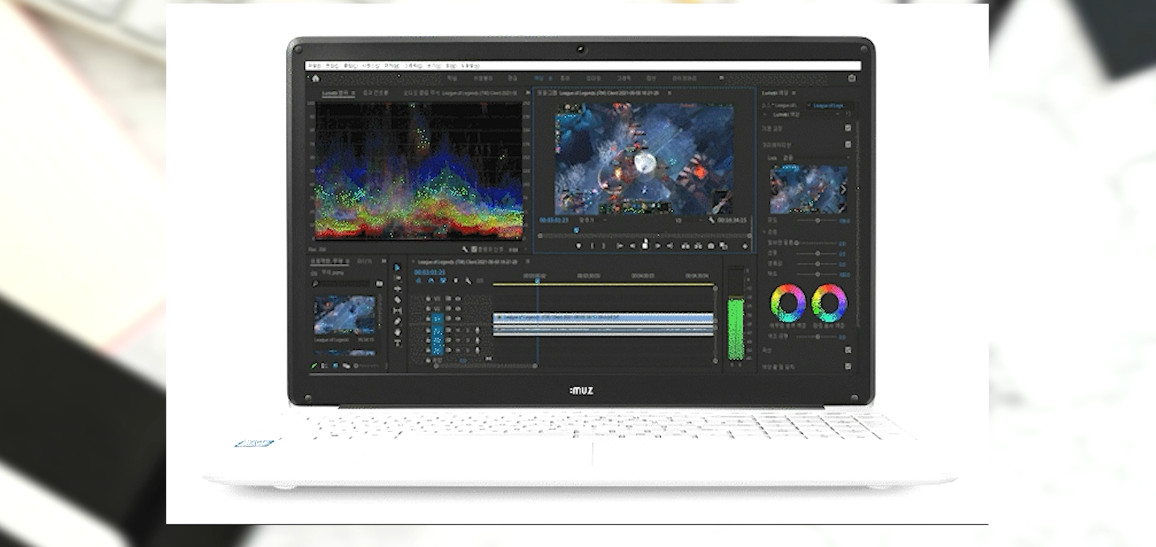
Task: Adjust the Tint Balance slider below the color wheels
Action: 818,336
